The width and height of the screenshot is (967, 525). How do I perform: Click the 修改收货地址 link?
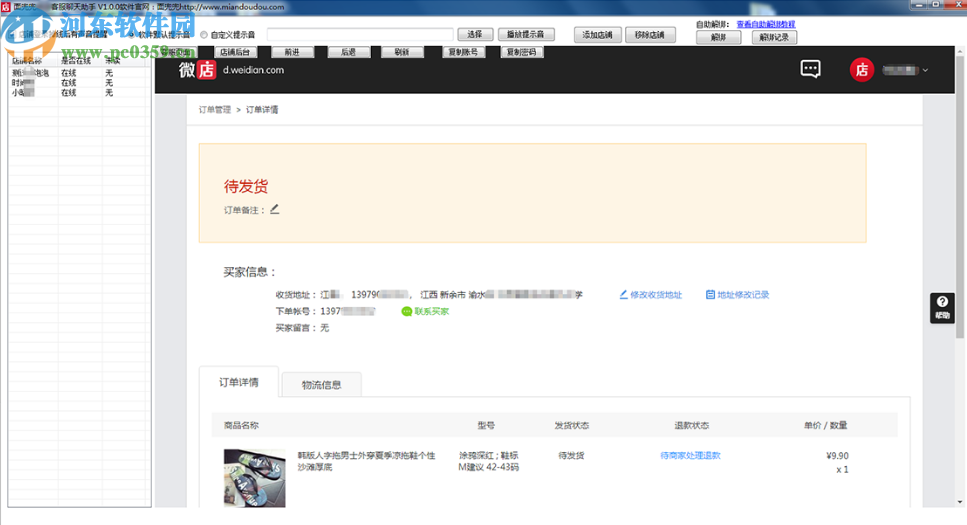click(656, 295)
